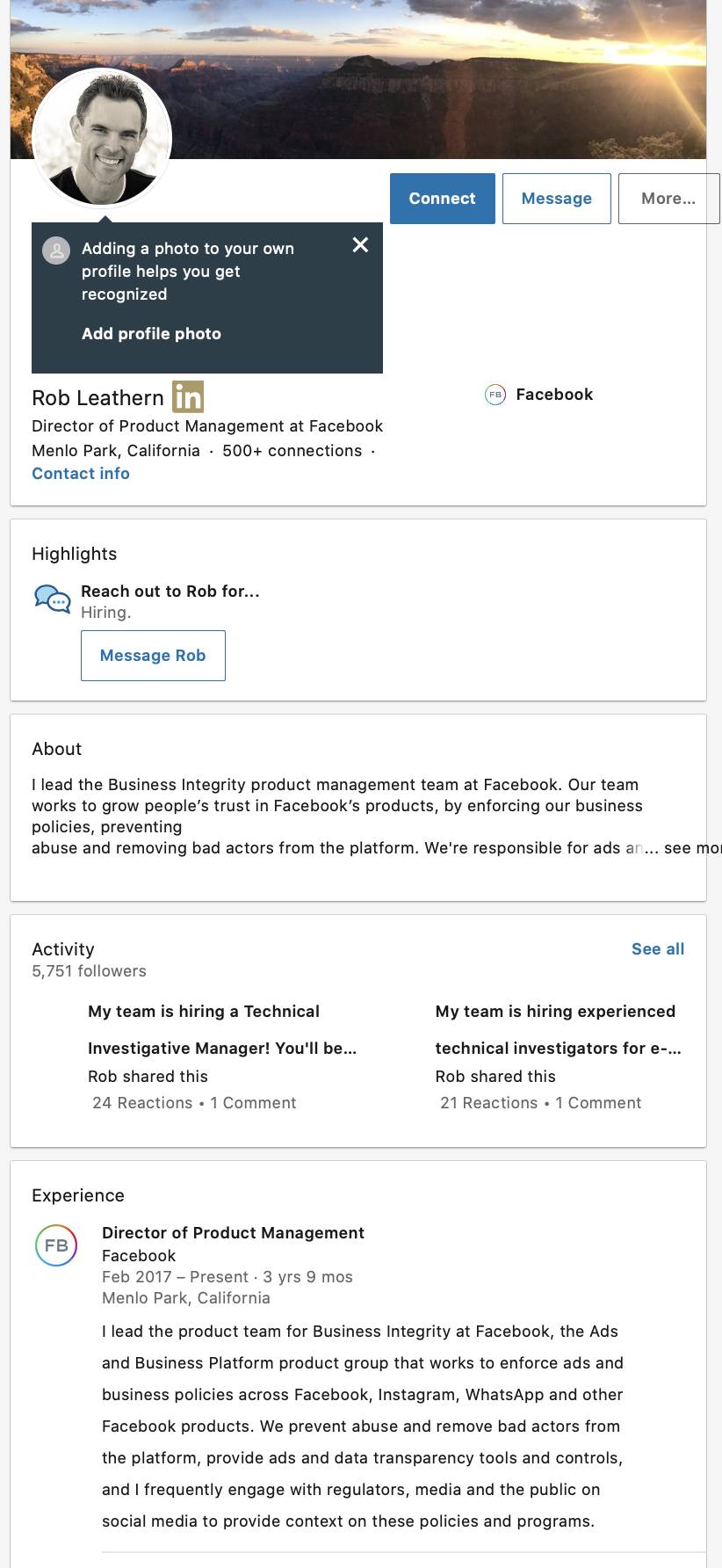Click See all in Activity

click(658, 949)
